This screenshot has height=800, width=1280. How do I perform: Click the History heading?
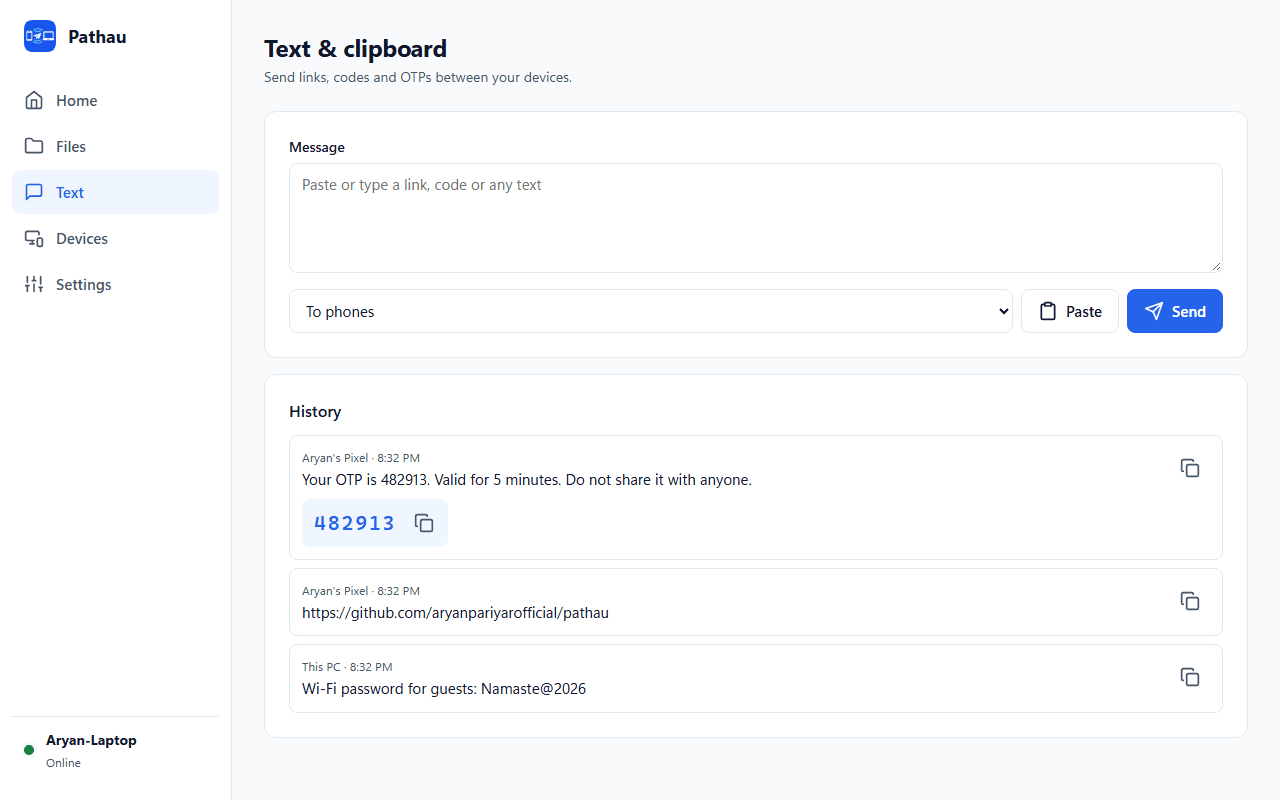click(315, 411)
